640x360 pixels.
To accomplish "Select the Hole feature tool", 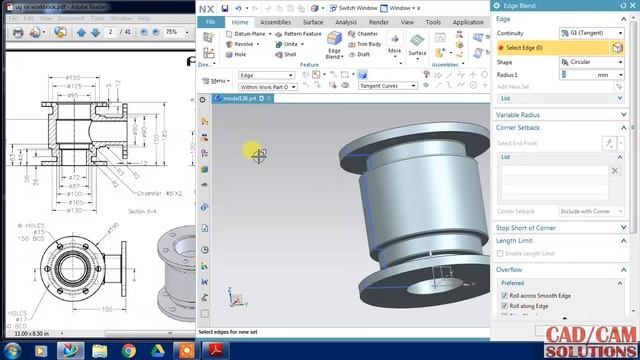I will pos(236,54).
